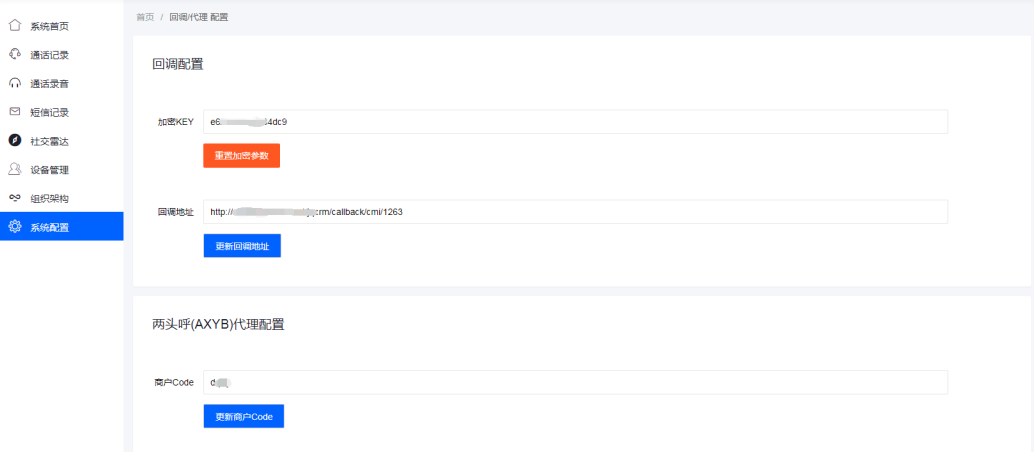The image size is (1034, 452).
Task: Click the headphone icon beside 通话录音
Action: coord(15,83)
